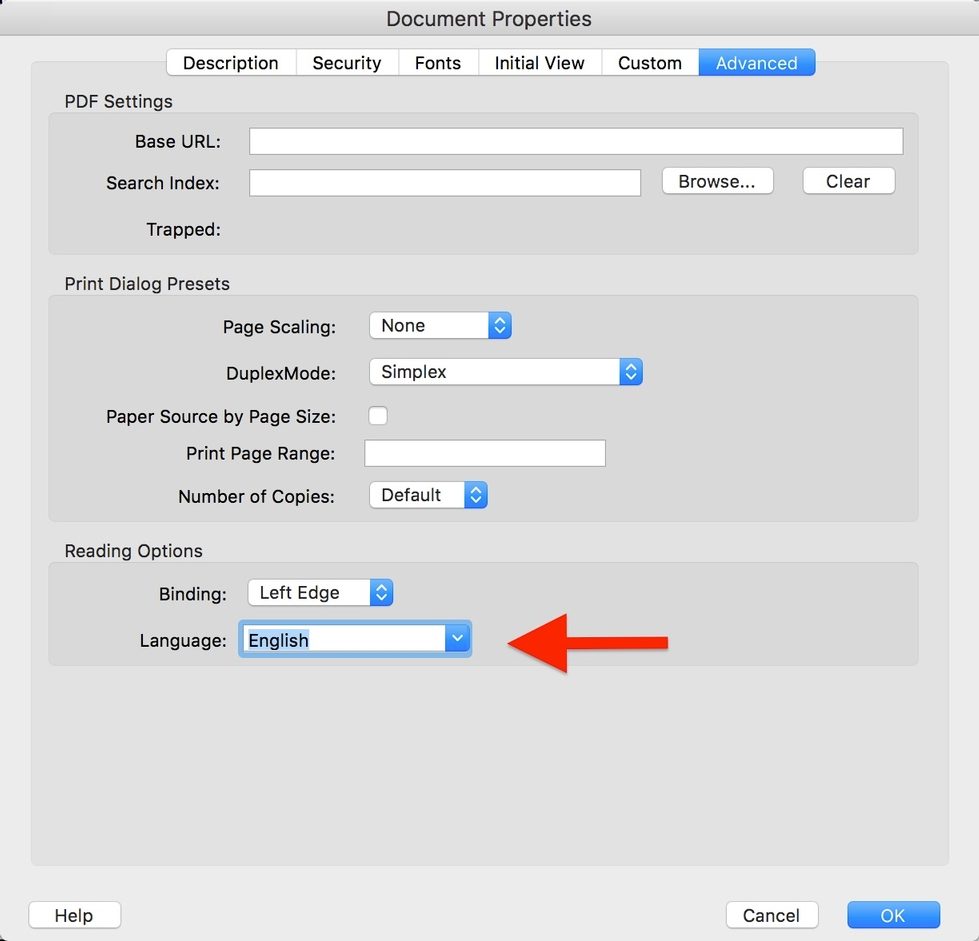Open the Number of Copies dropdown
This screenshot has height=941, width=979.
point(428,495)
